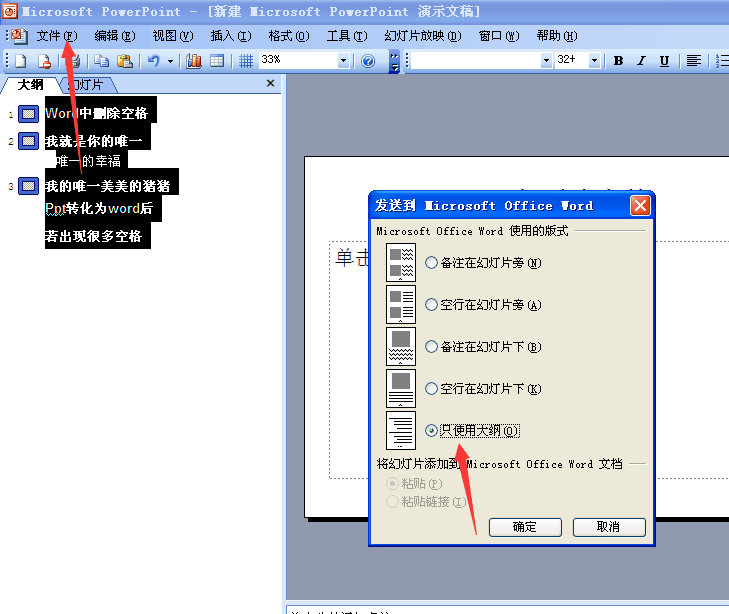
Task: Click inside the font name field
Action: click(x=476, y=60)
